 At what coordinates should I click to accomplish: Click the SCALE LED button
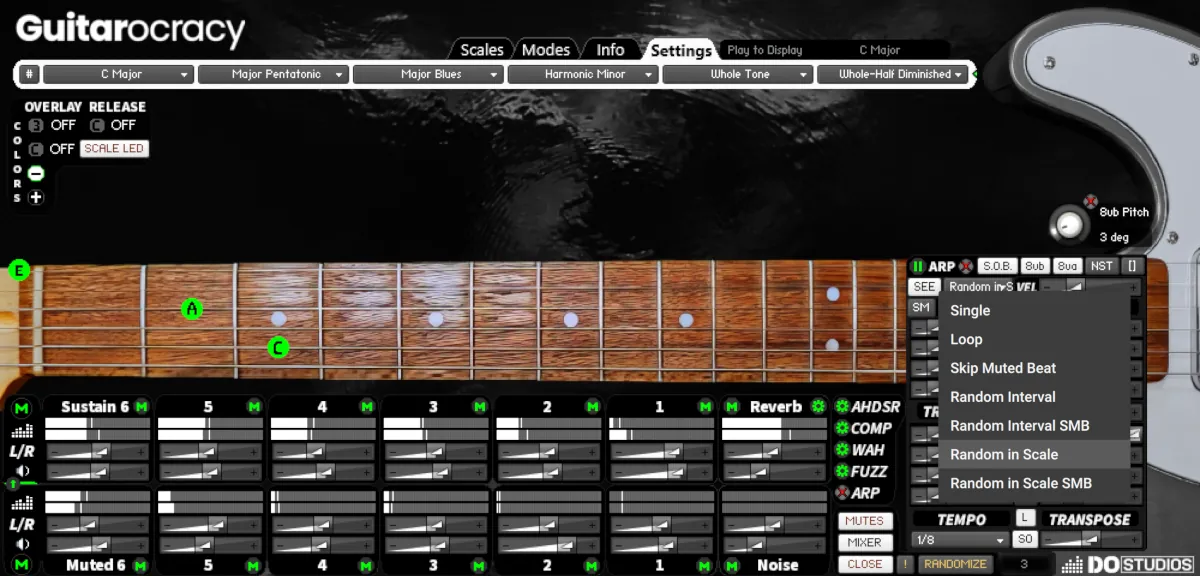(x=114, y=149)
